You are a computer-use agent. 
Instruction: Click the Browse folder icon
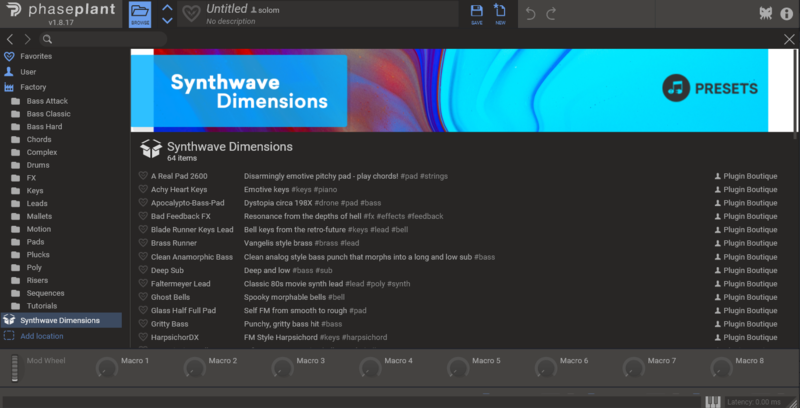click(140, 14)
